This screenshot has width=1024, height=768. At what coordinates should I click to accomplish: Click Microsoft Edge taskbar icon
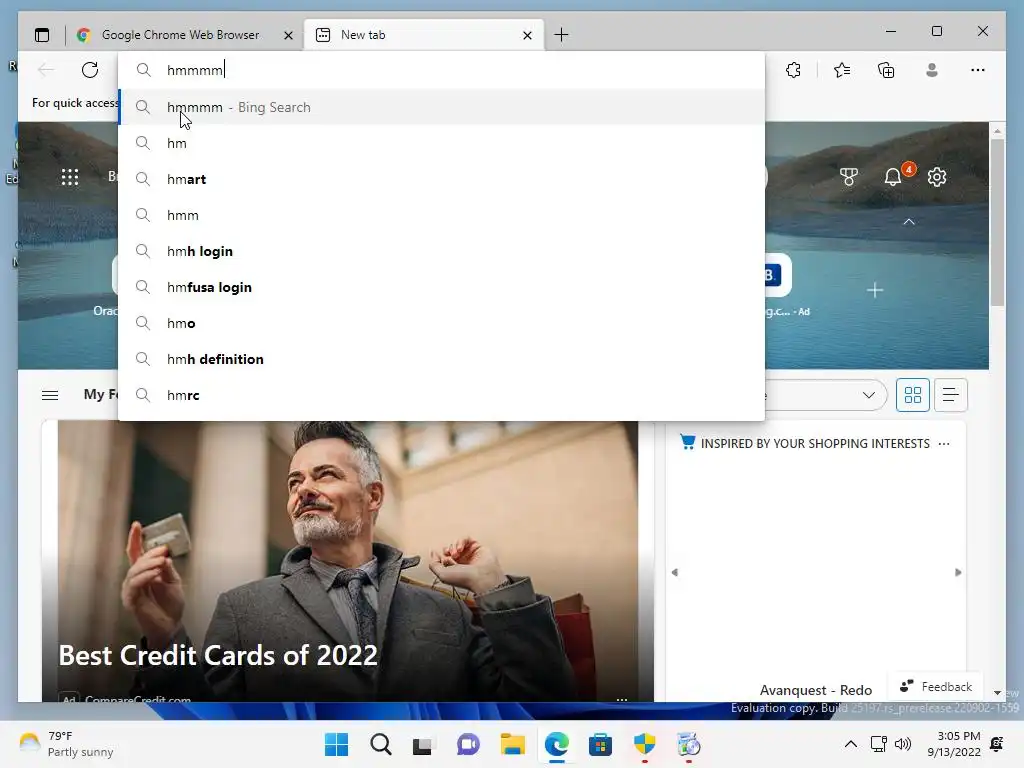pyautogui.click(x=556, y=744)
